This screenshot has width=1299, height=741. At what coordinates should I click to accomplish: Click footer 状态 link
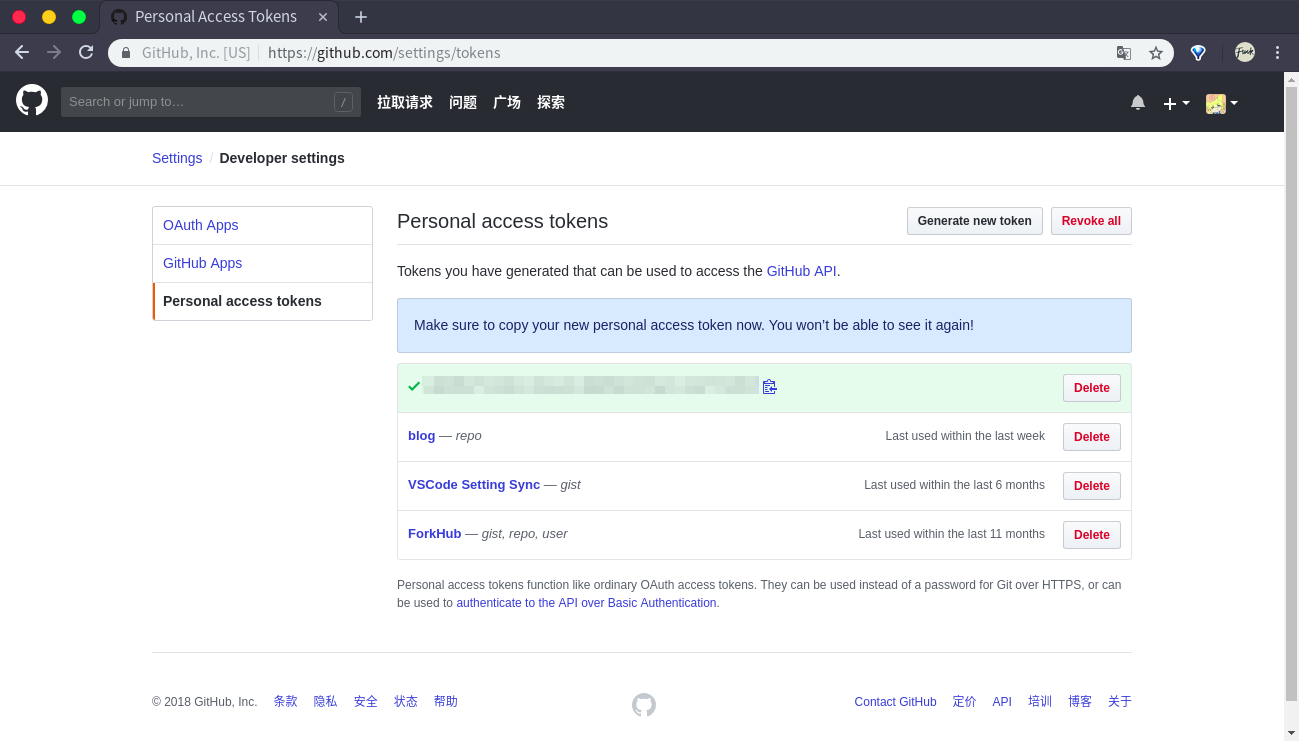click(406, 702)
